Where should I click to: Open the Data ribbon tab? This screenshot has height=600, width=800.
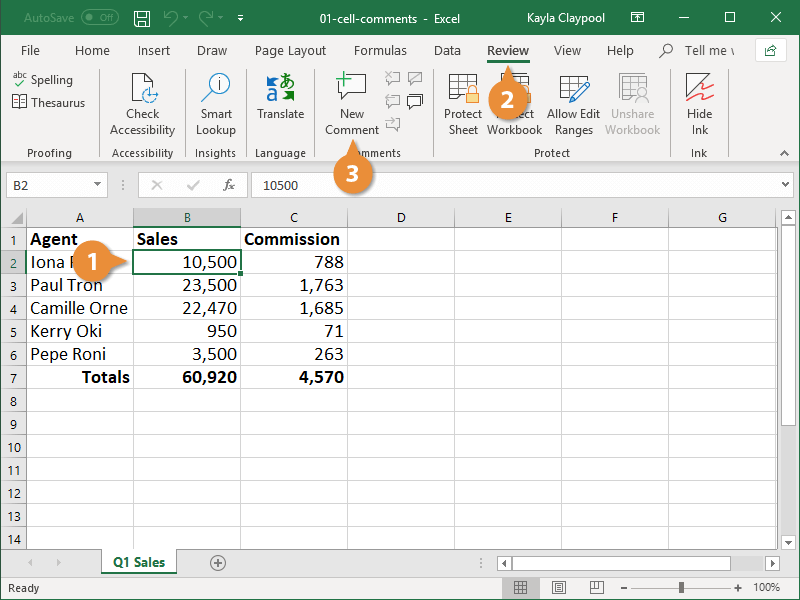coord(447,50)
